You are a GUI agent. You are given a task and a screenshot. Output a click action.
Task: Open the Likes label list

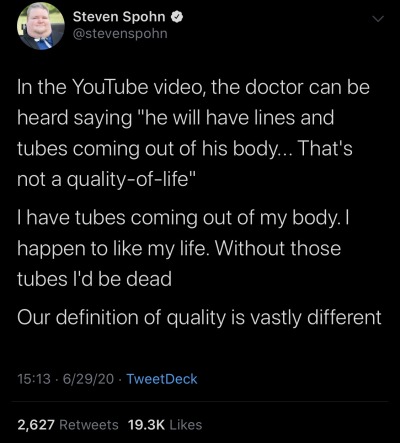(x=186, y=425)
